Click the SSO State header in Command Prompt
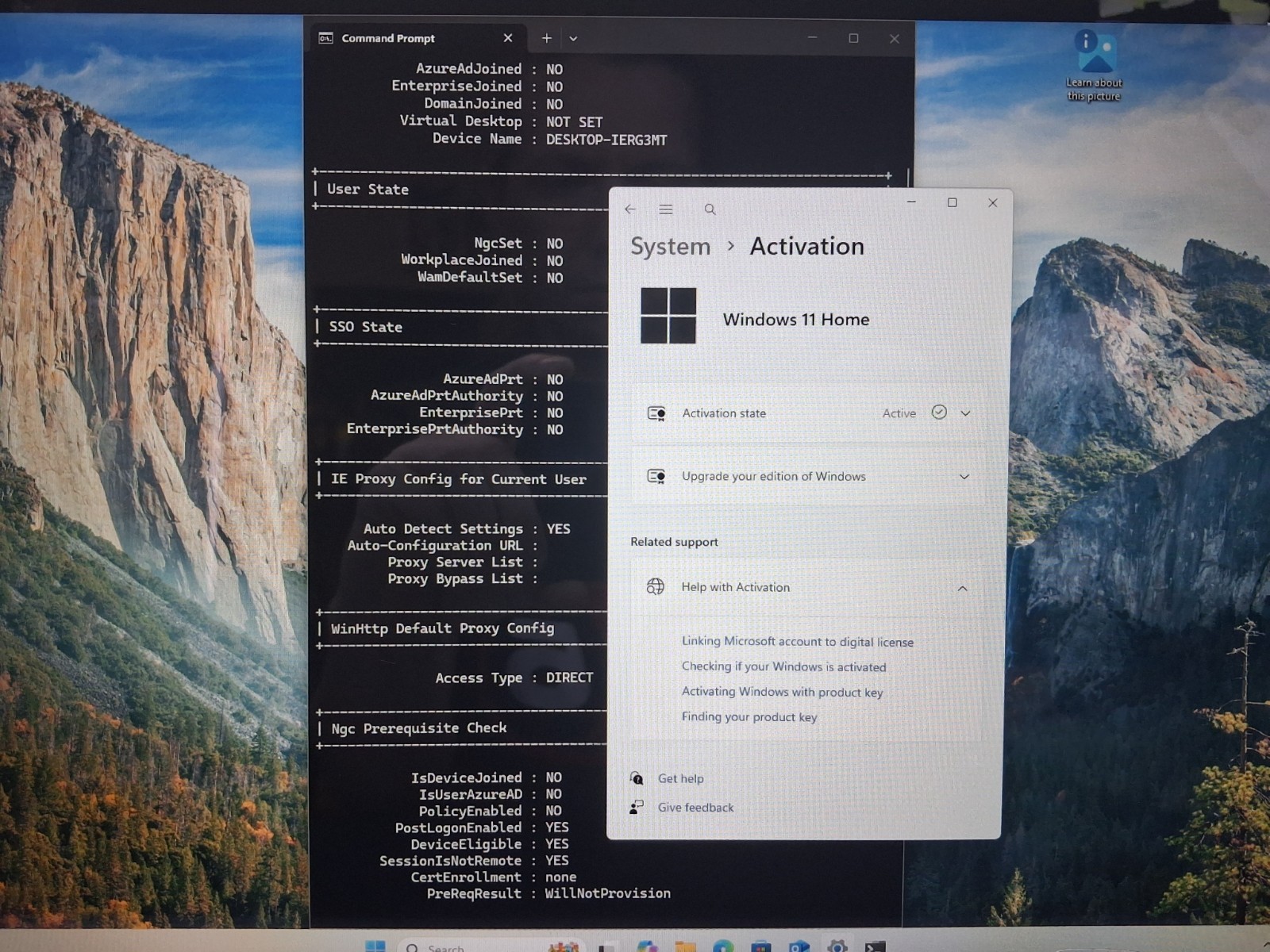The image size is (1270, 952). (365, 327)
